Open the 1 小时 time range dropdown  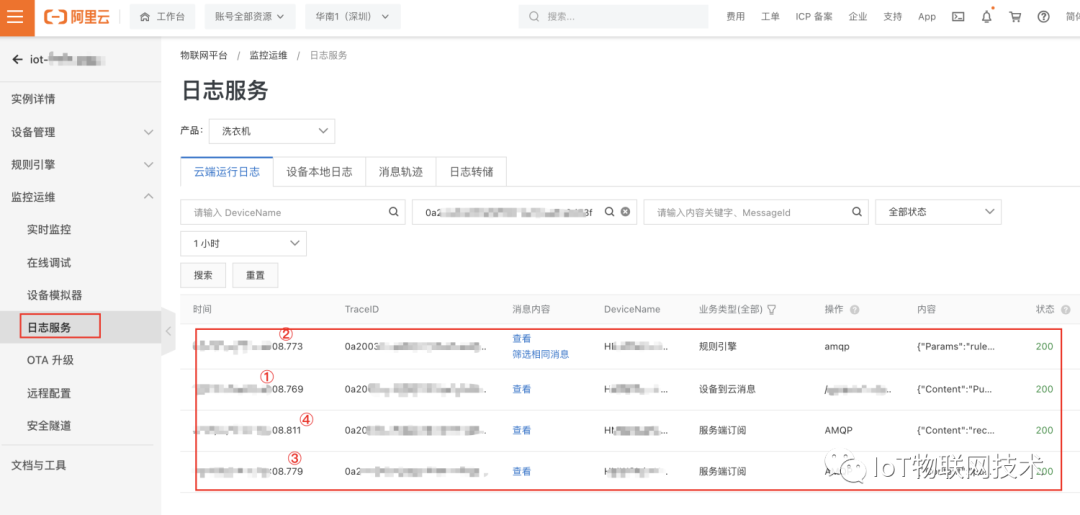click(x=243, y=243)
